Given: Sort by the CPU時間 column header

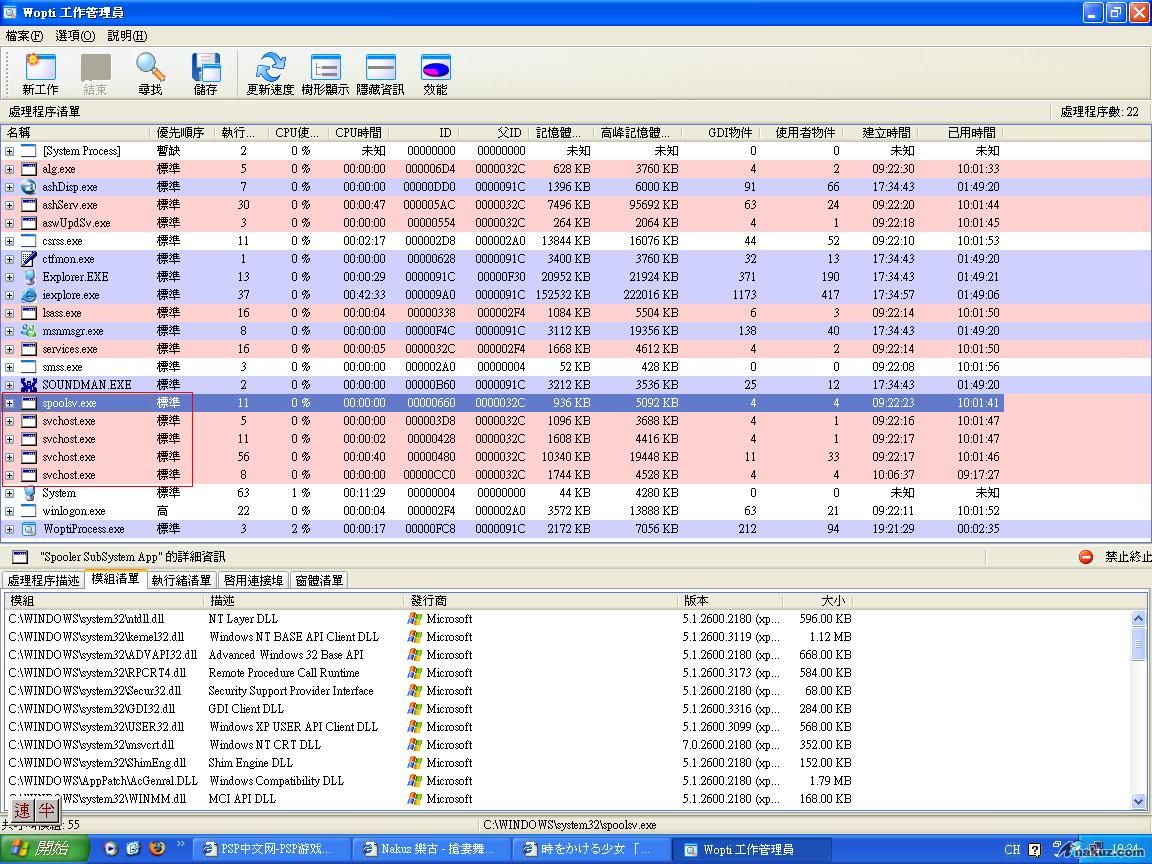Looking at the screenshot, I should [x=358, y=133].
